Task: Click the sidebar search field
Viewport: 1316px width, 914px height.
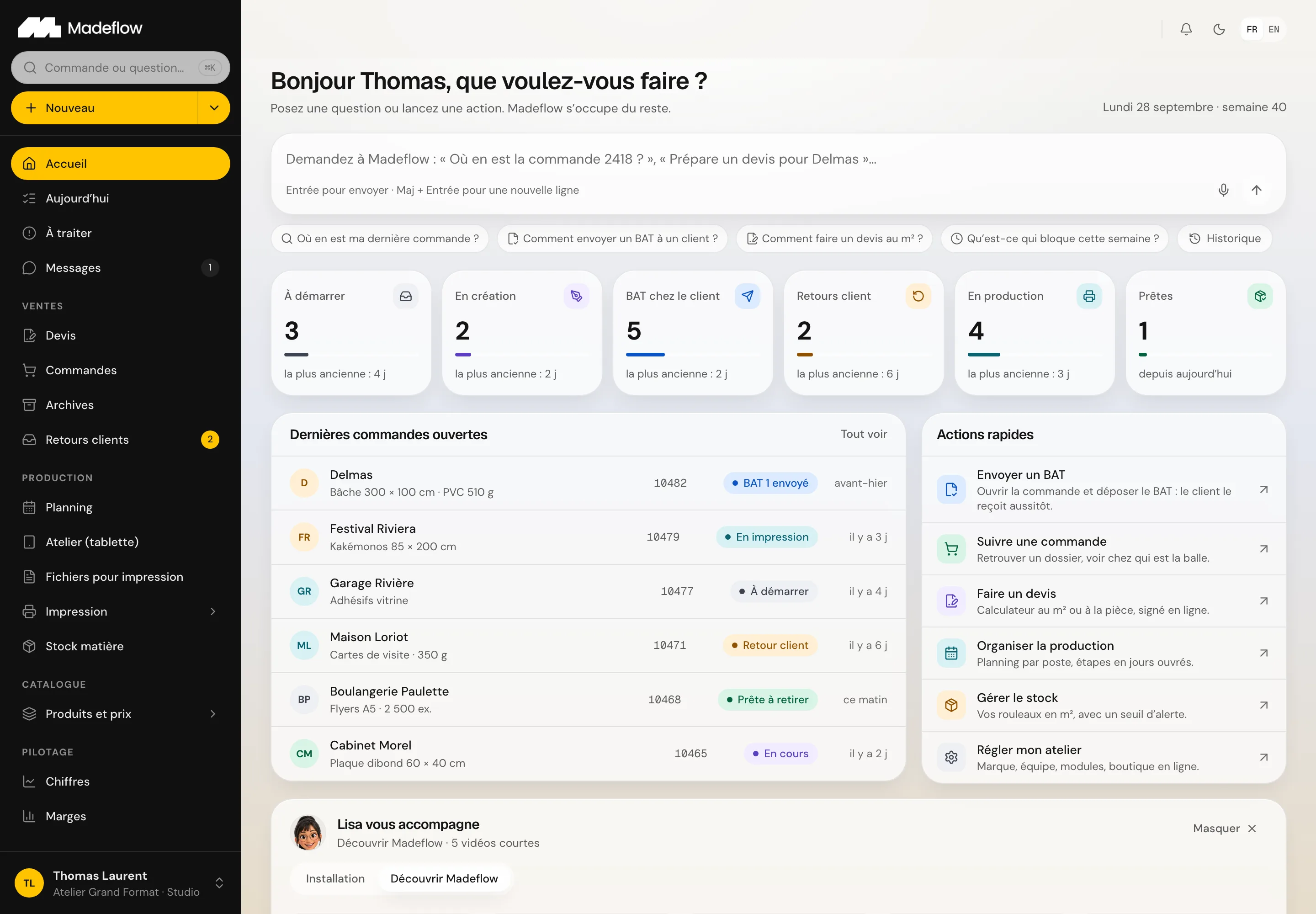Action: coord(120,68)
